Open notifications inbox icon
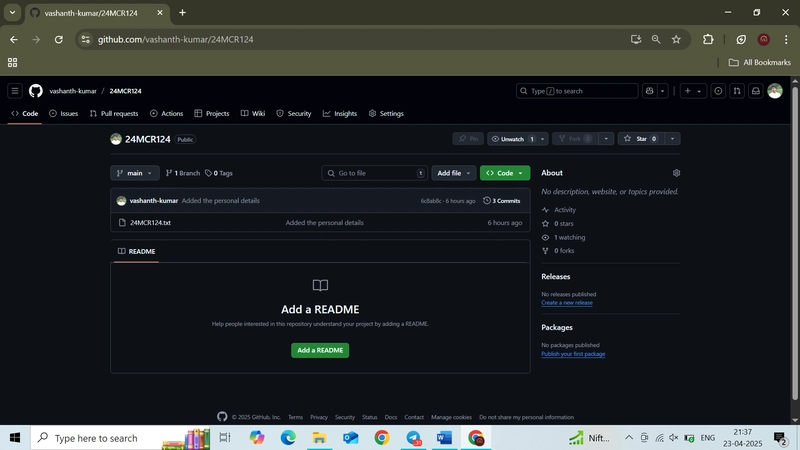Image resolution: width=800 pixels, height=450 pixels. 756,91
